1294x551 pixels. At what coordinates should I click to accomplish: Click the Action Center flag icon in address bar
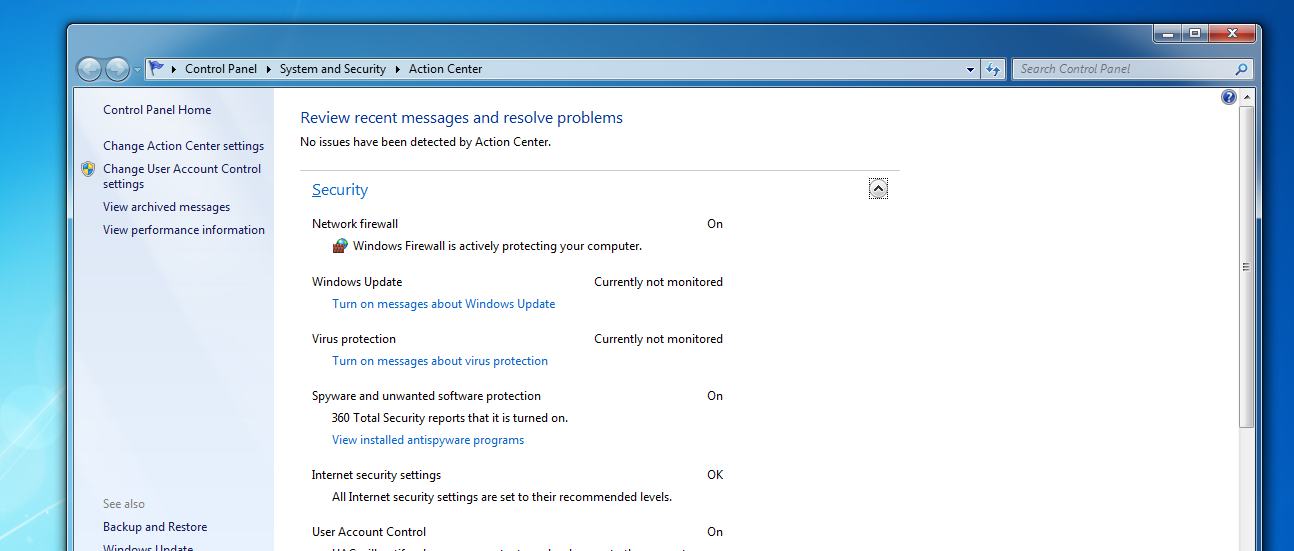(156, 69)
